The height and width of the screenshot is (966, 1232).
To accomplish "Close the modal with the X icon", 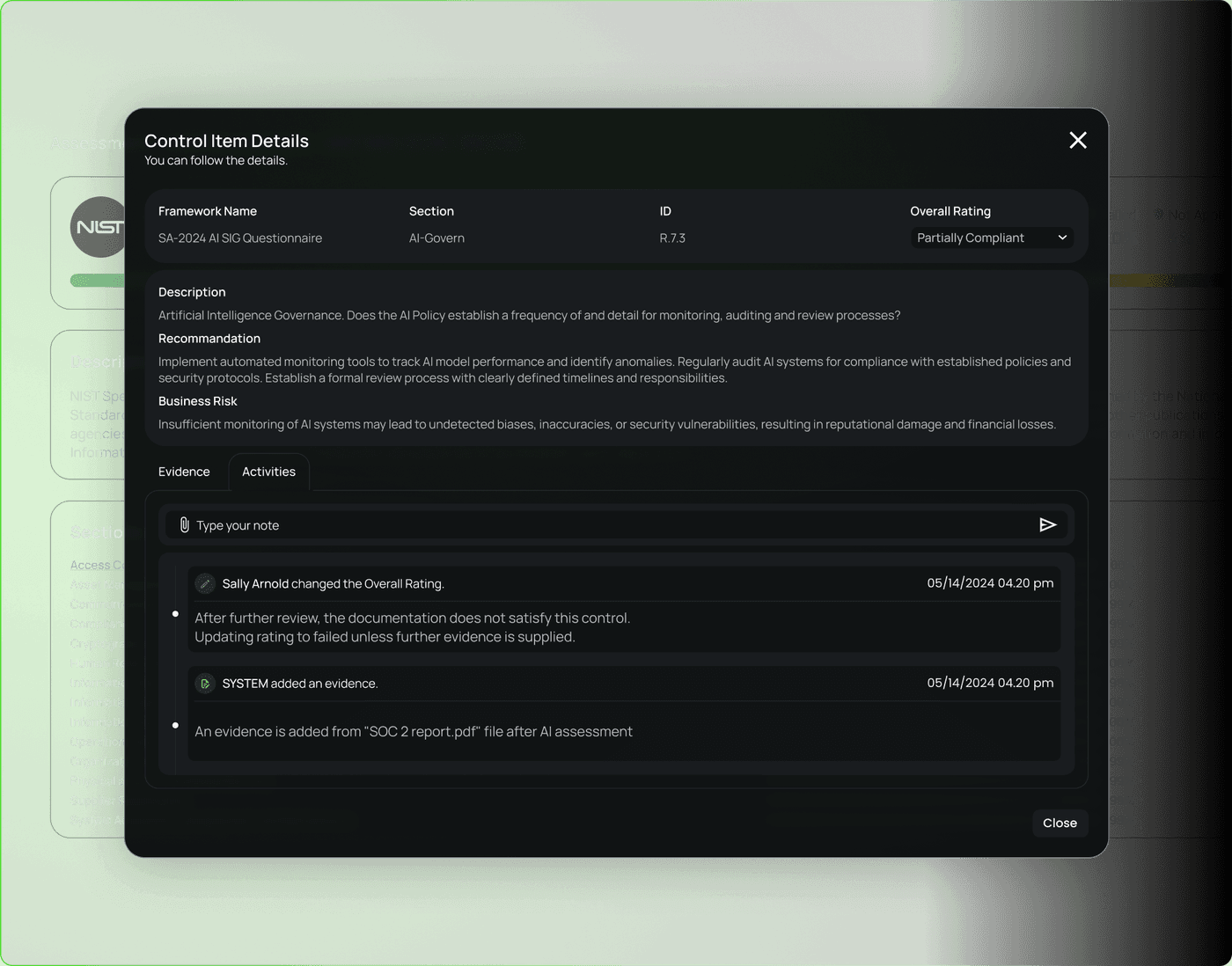I will [x=1077, y=141].
